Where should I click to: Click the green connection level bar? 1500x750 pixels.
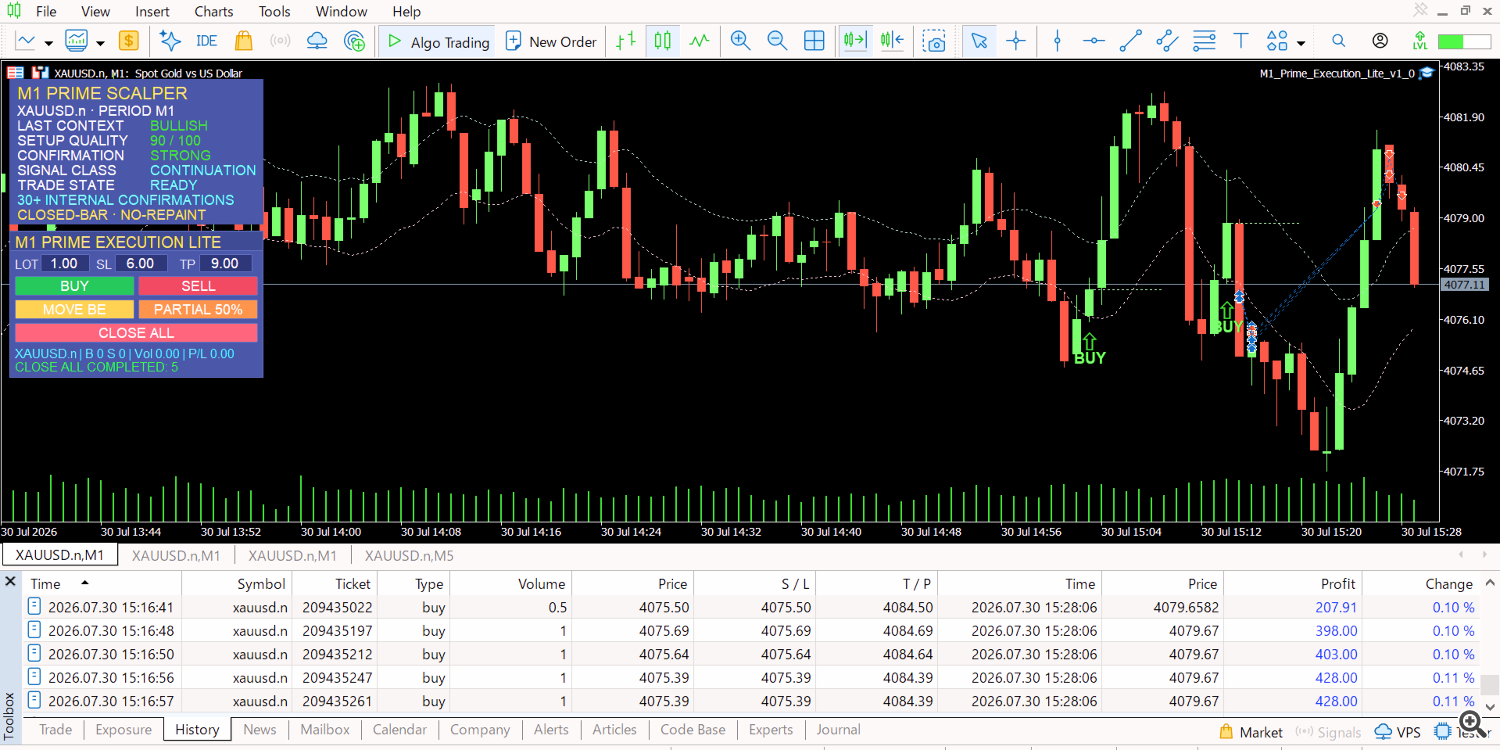click(x=1463, y=41)
